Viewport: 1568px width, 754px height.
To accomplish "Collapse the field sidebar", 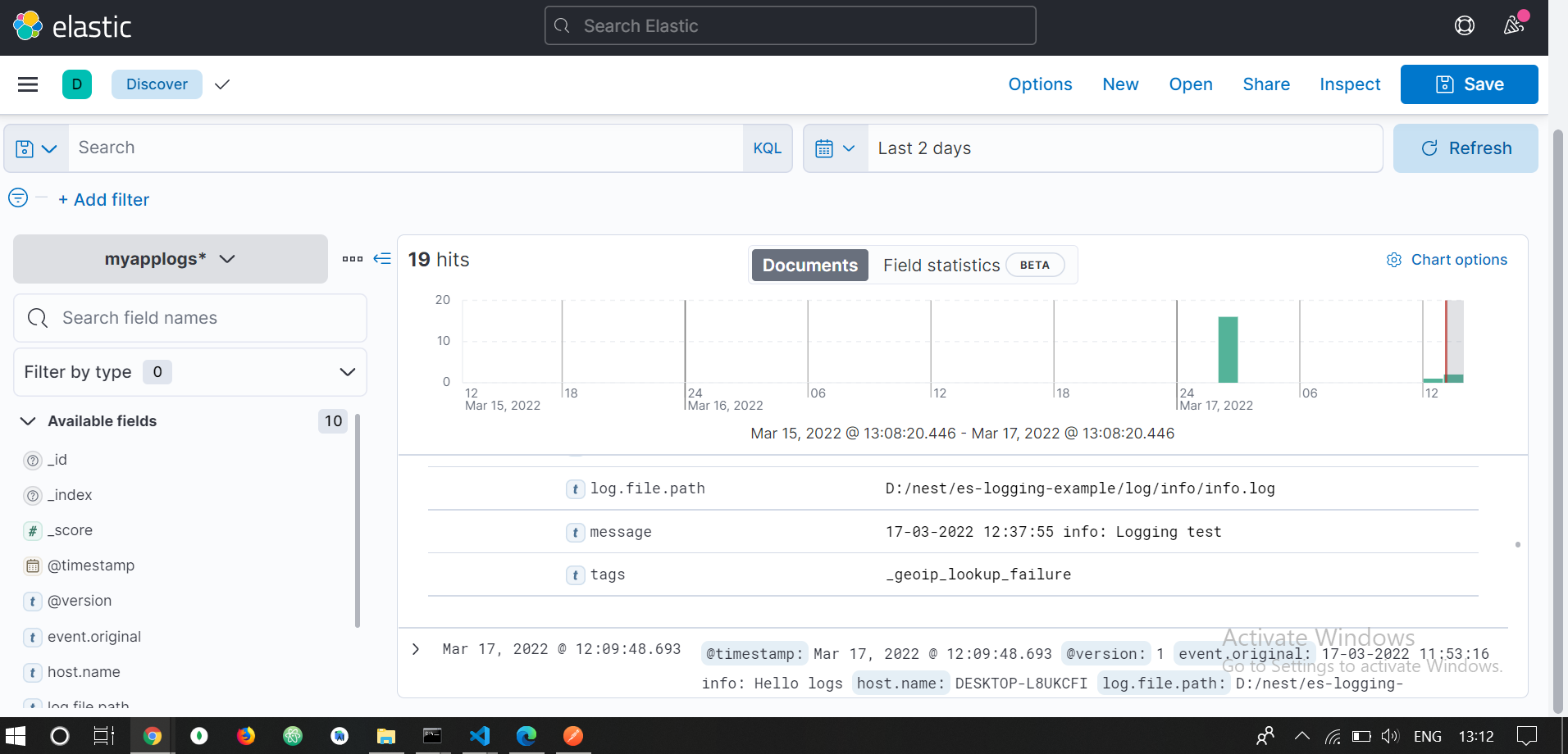I will [382, 259].
